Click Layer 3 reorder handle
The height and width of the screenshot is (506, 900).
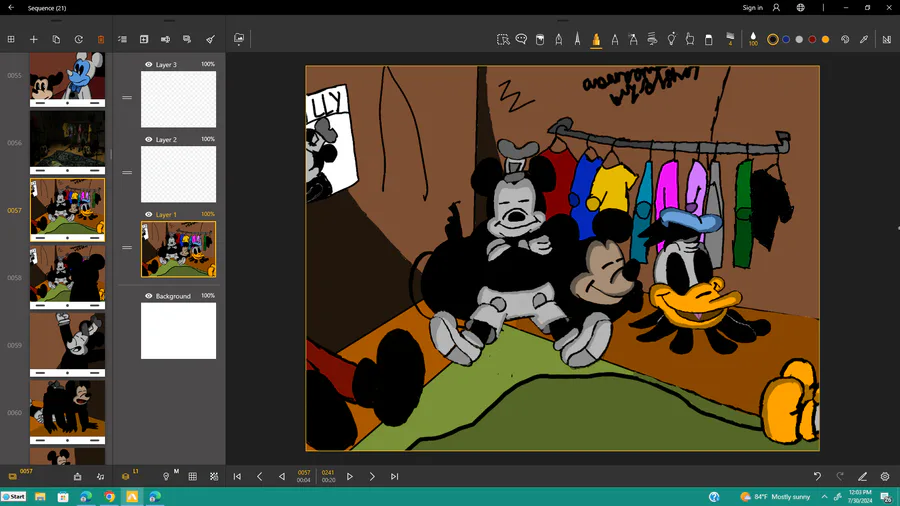coord(127,98)
